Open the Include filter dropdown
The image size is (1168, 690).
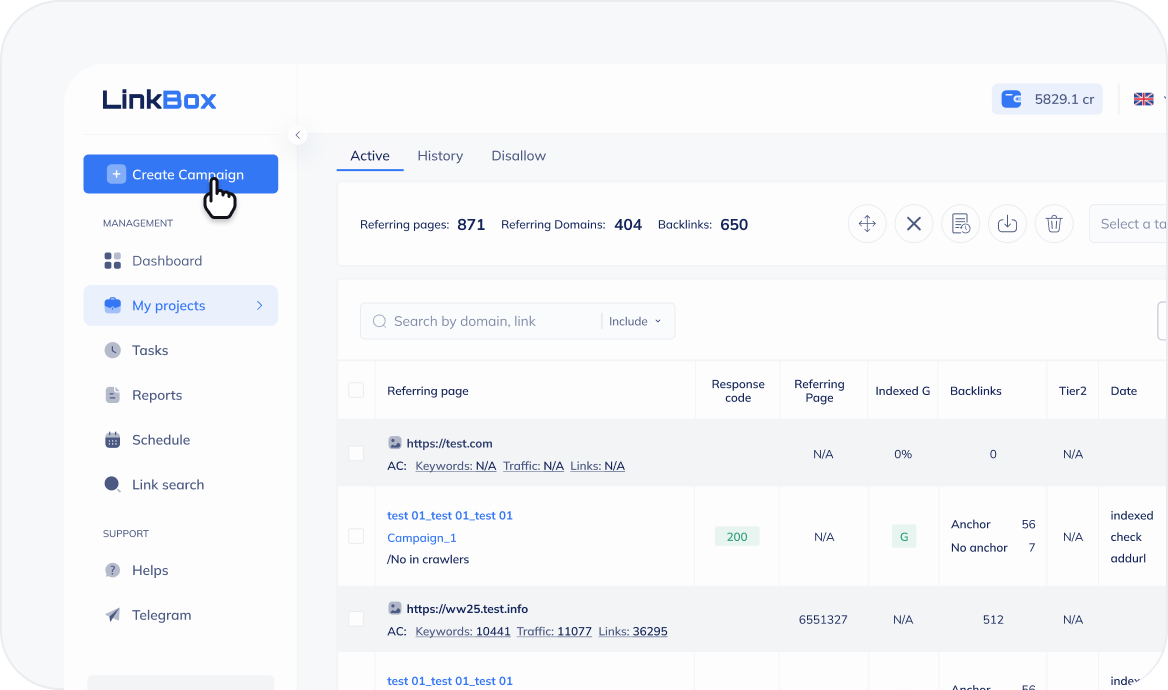click(635, 321)
